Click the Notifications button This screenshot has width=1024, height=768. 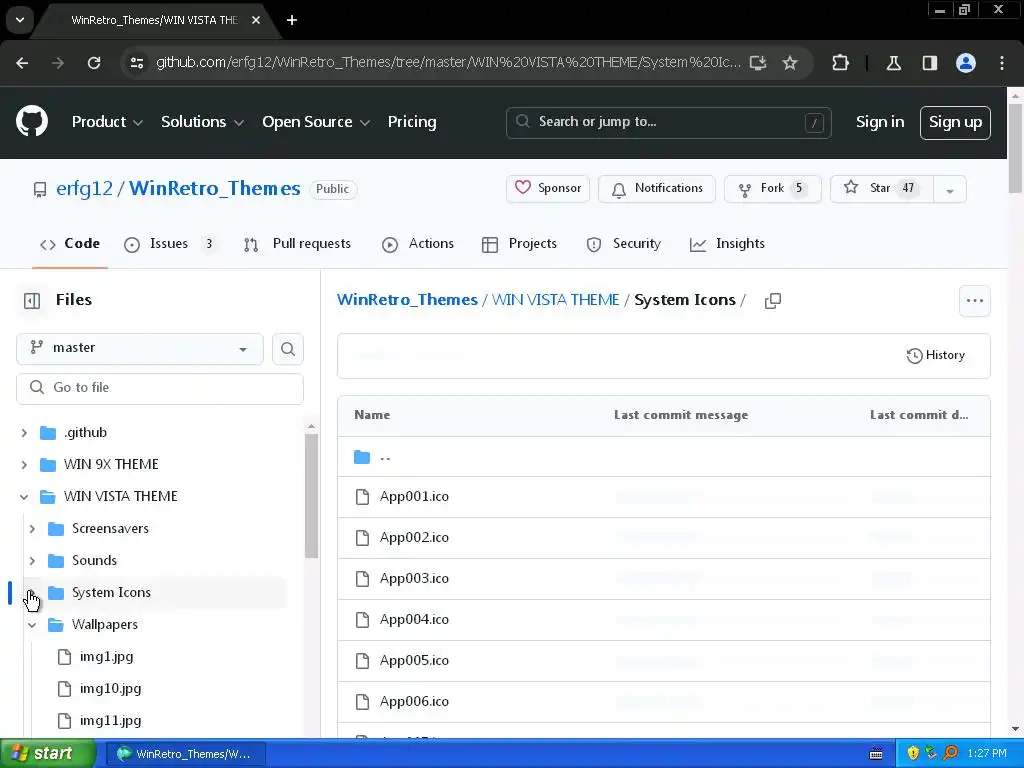(657, 188)
